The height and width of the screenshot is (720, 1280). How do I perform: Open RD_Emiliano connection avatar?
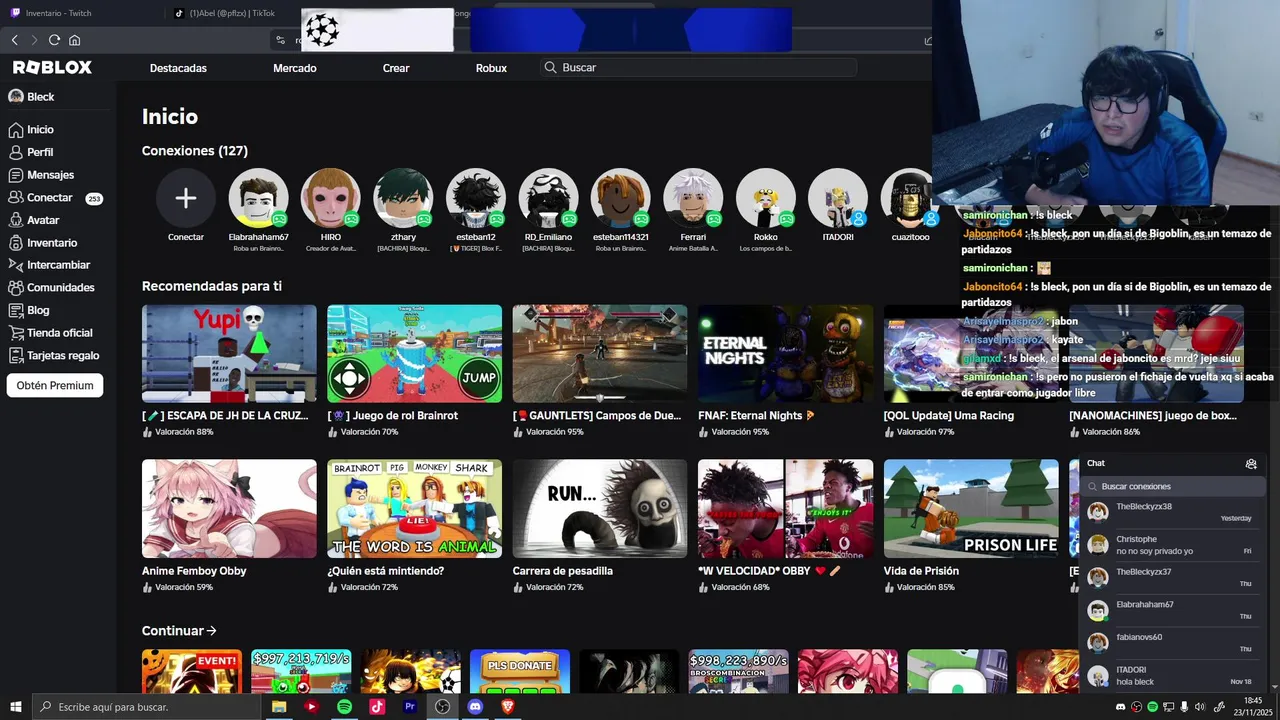click(x=548, y=198)
